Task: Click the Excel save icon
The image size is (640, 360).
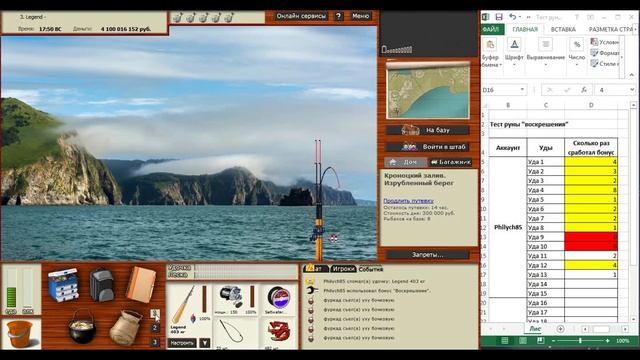Action: [499, 17]
